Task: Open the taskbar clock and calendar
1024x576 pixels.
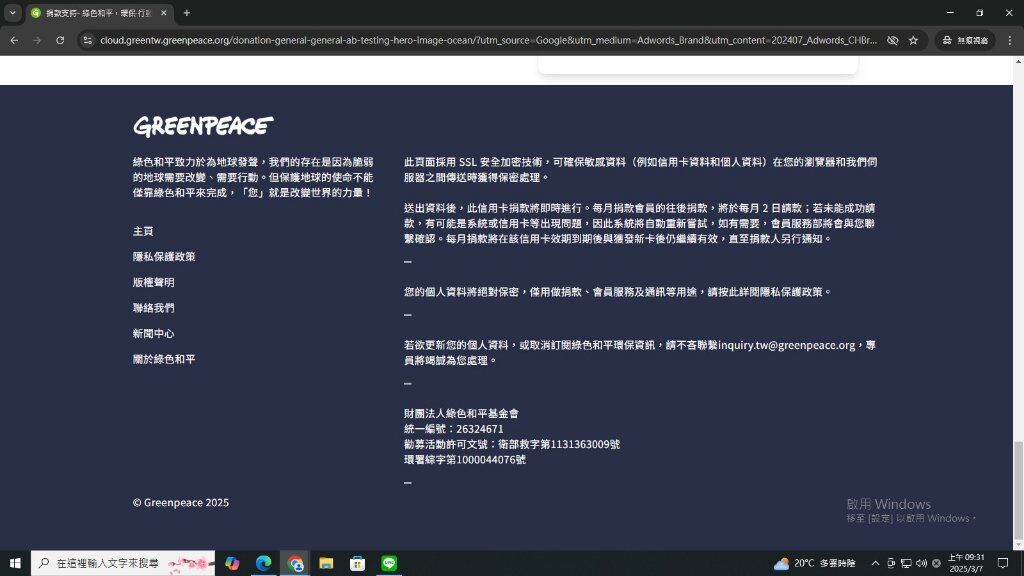Action: pos(966,563)
